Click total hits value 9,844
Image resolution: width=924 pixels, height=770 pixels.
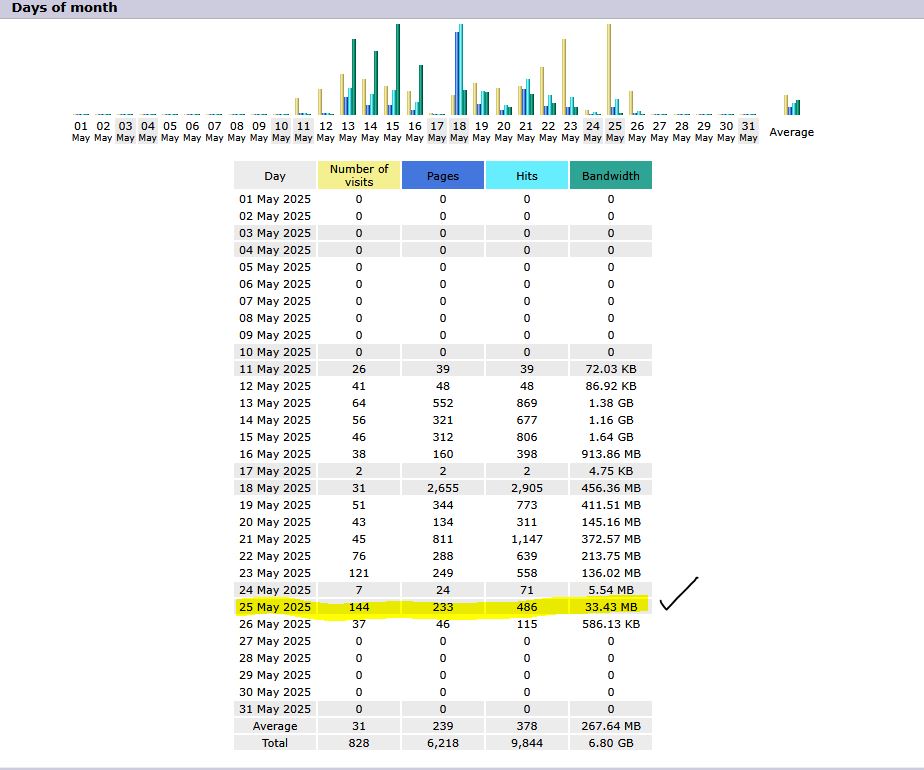[x=527, y=743]
